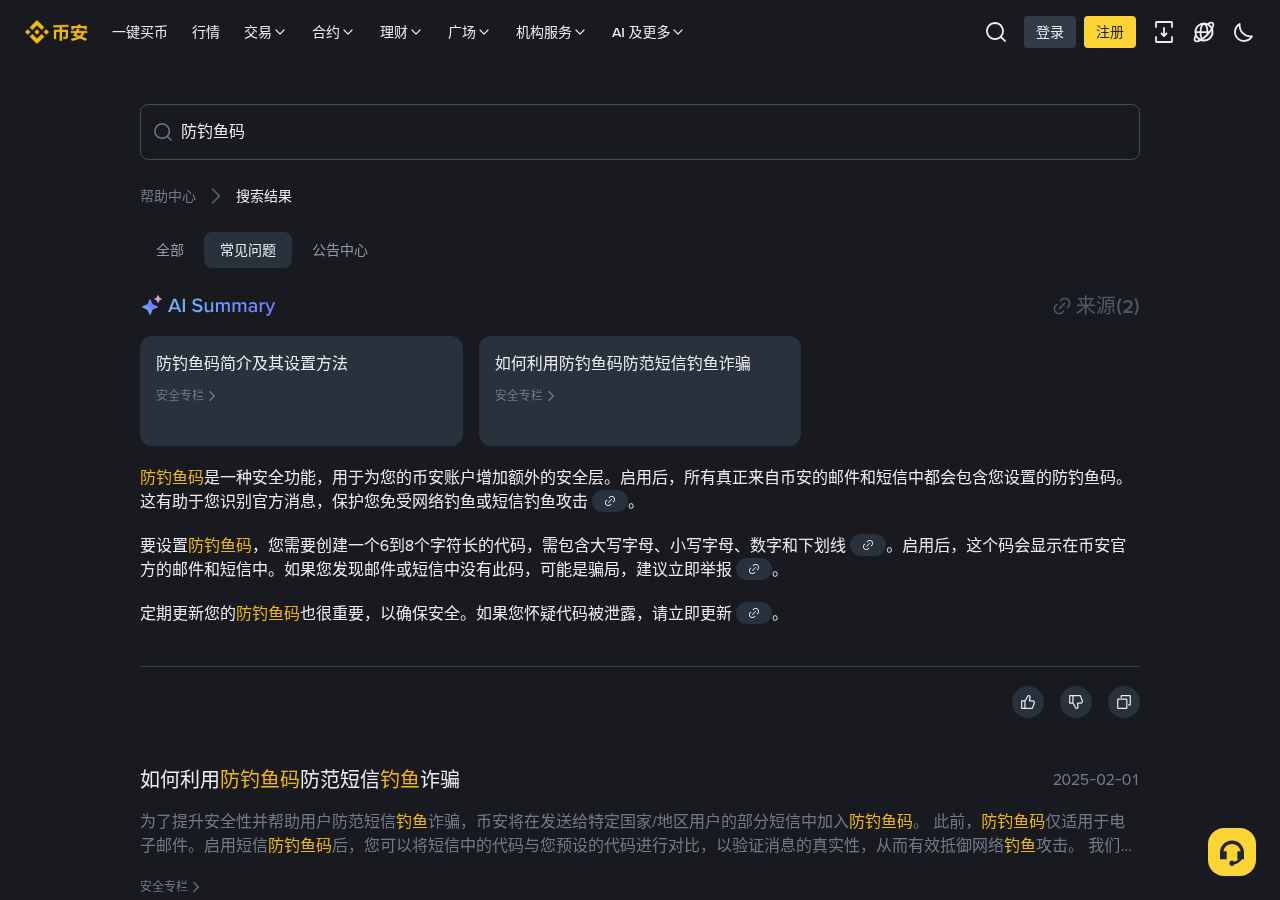The image size is (1280, 900).
Task: Click 安全专栏 in second source card
Action: (525, 395)
